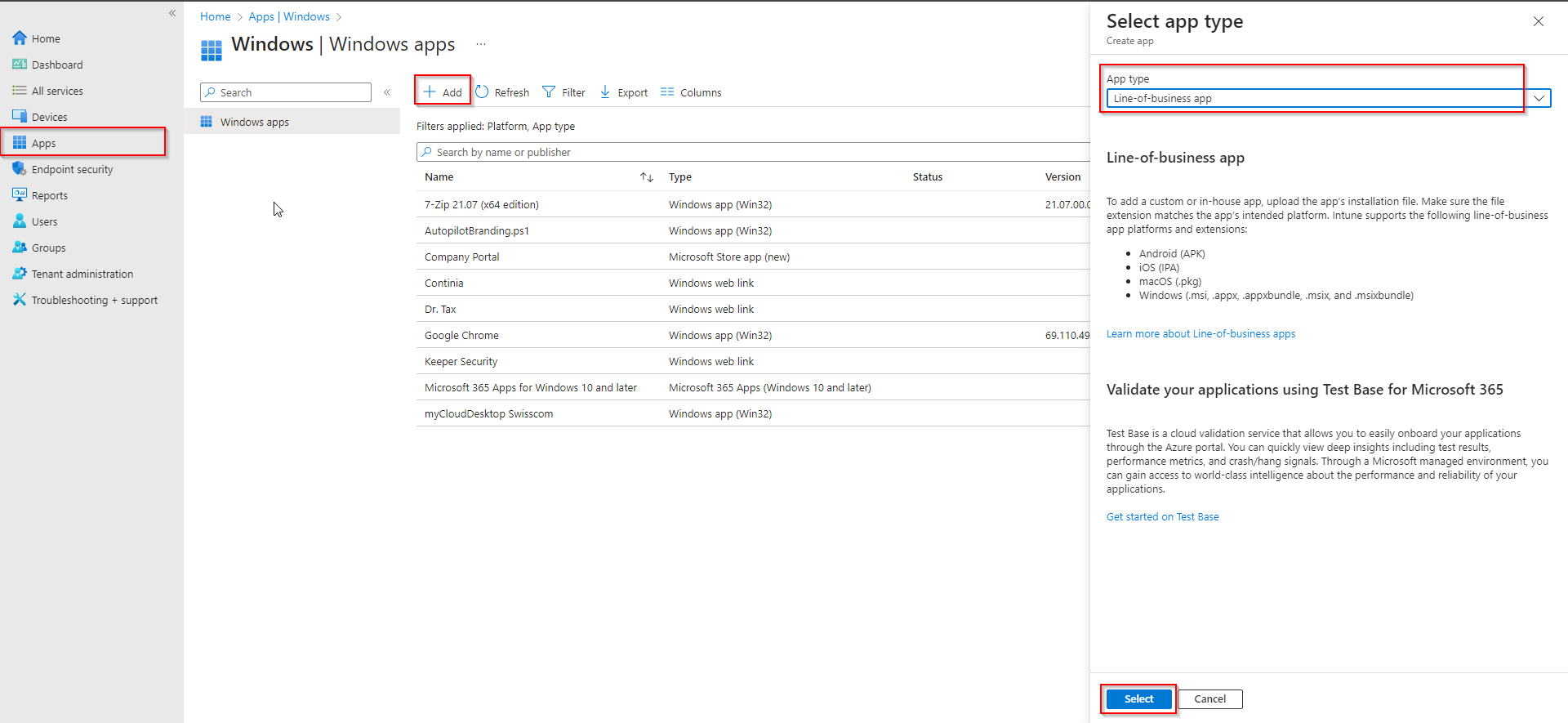
Task: Open Learn more about Line-of-business apps link
Action: pos(1200,333)
